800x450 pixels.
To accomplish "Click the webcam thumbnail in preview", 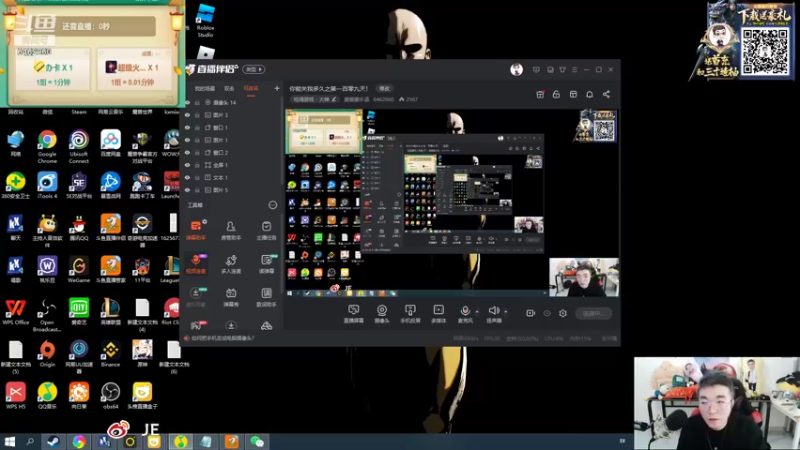I will (584, 277).
